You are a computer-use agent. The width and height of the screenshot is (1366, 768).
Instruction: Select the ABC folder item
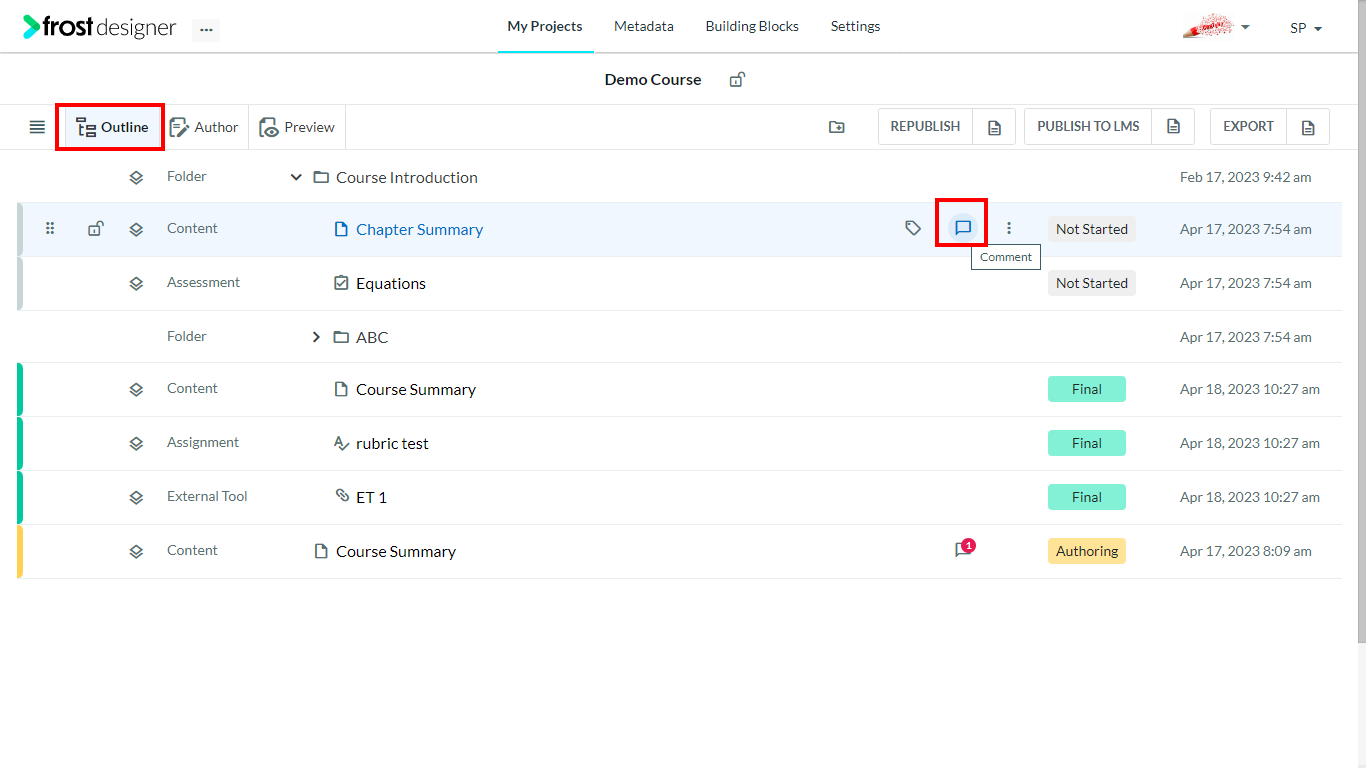coord(372,338)
